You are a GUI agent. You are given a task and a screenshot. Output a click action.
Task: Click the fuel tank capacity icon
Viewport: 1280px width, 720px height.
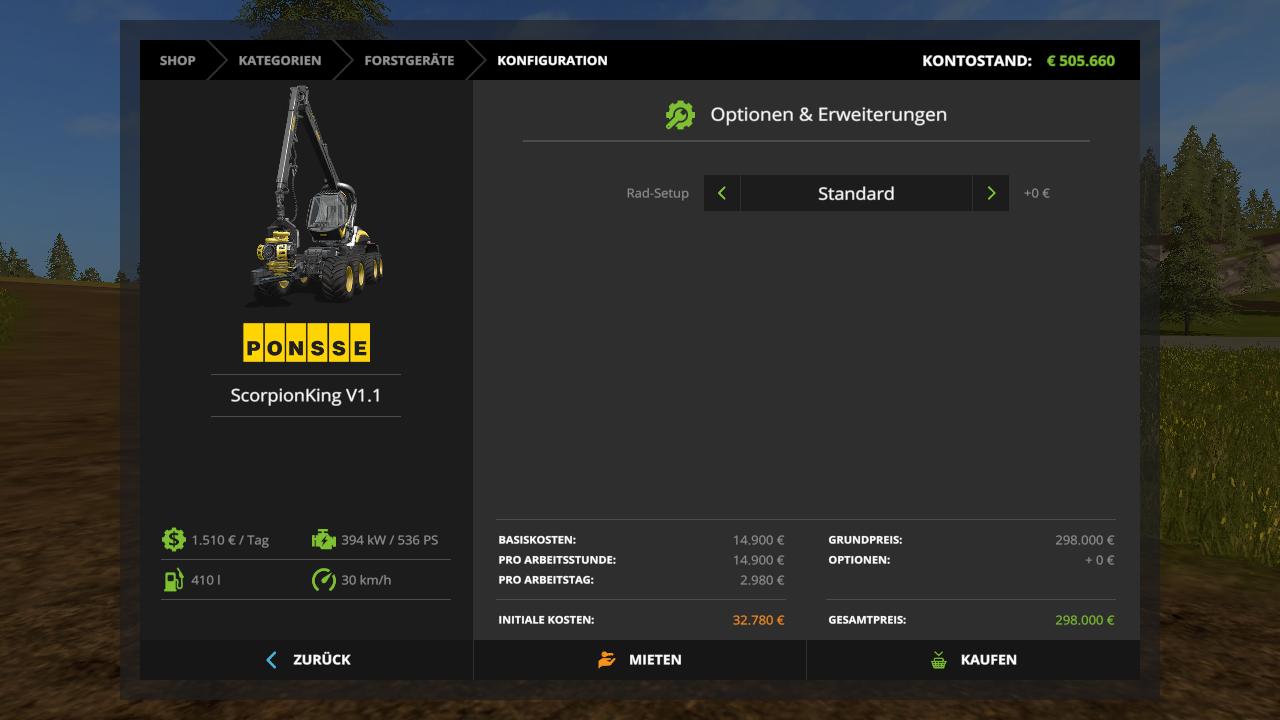pos(173,580)
